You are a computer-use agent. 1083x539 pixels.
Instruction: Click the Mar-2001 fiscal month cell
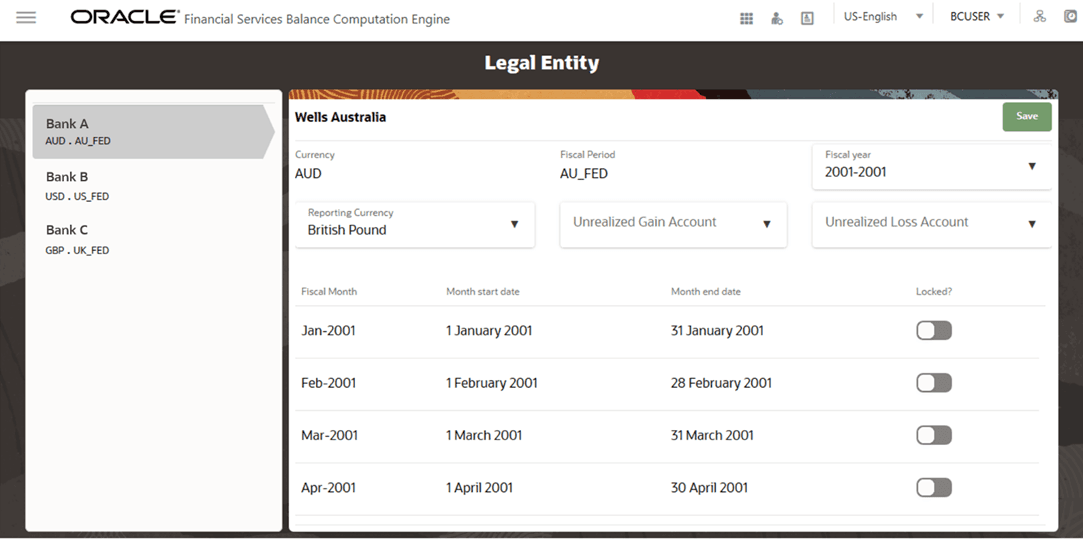click(329, 435)
